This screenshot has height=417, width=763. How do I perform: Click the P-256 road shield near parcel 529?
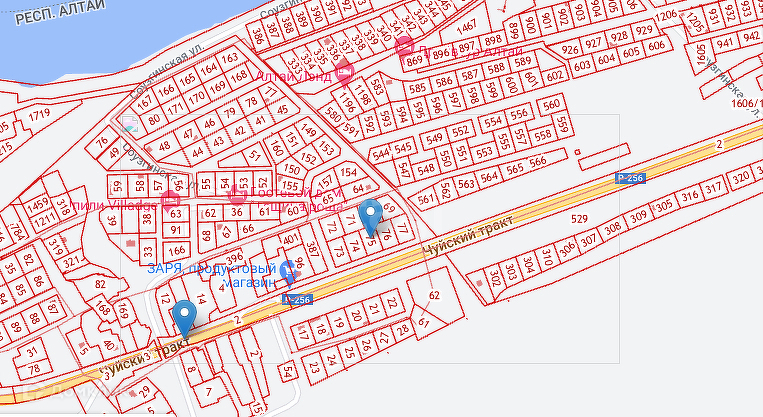[x=630, y=178]
